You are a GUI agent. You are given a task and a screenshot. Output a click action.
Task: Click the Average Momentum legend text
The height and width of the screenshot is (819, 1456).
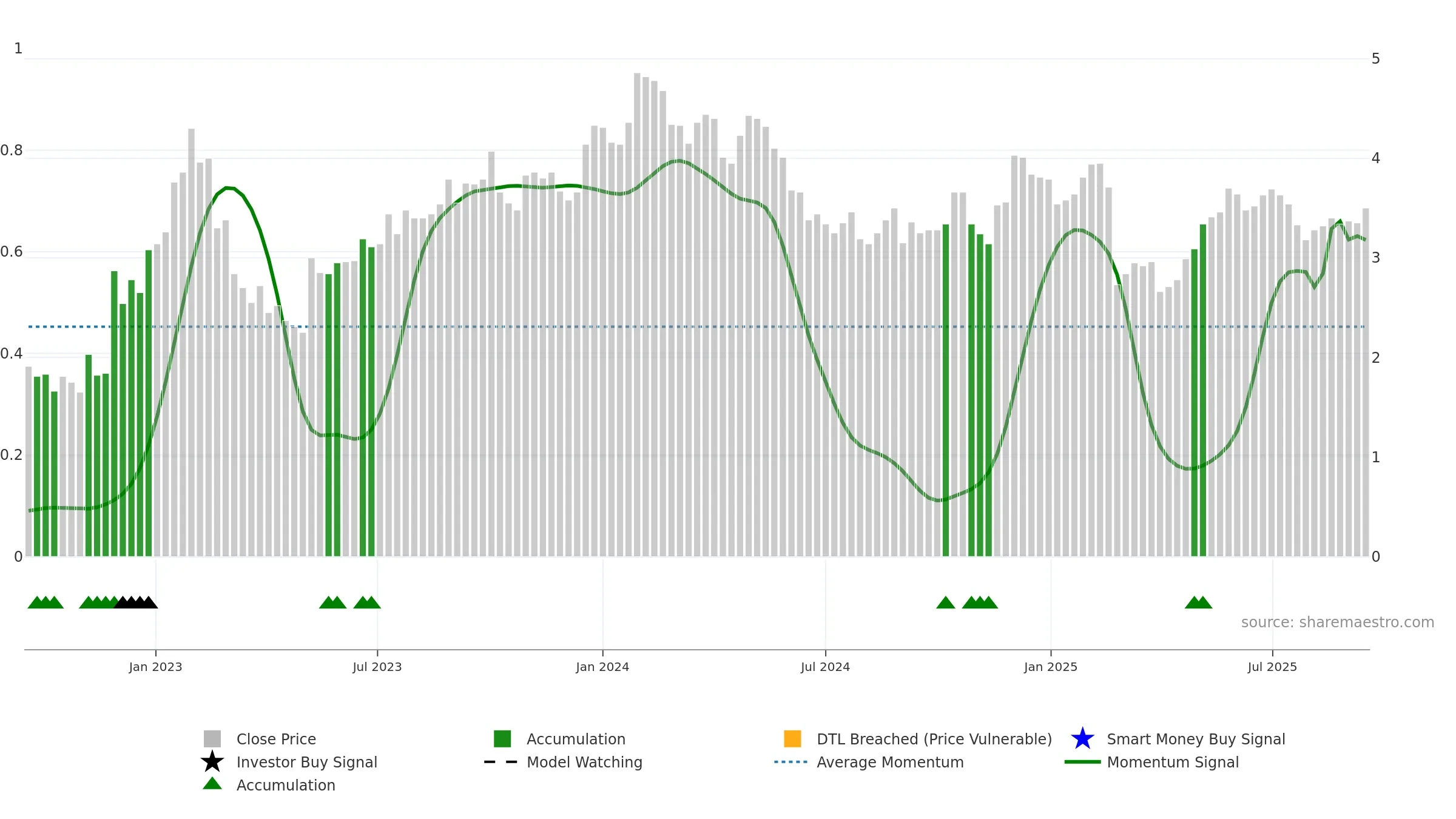[x=890, y=762]
